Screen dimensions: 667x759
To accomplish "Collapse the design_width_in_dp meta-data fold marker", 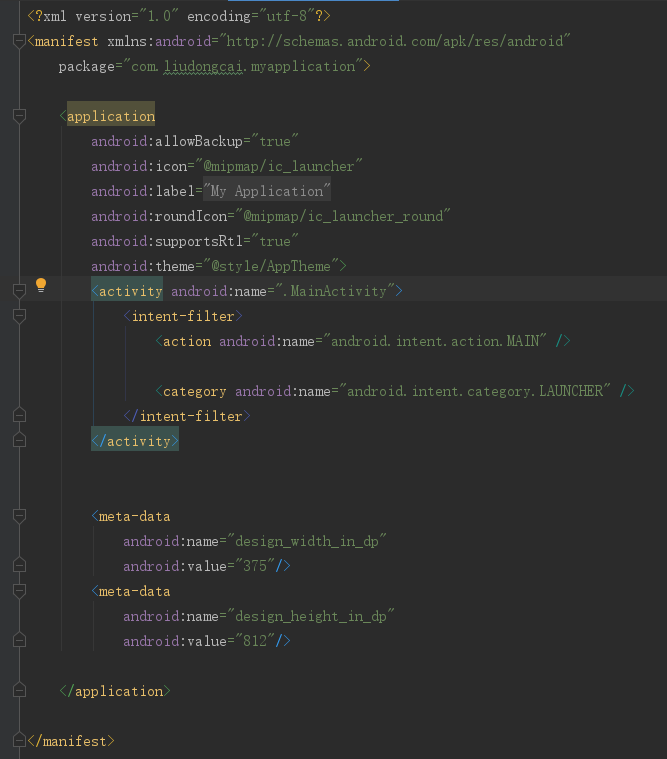I will tap(19, 516).
